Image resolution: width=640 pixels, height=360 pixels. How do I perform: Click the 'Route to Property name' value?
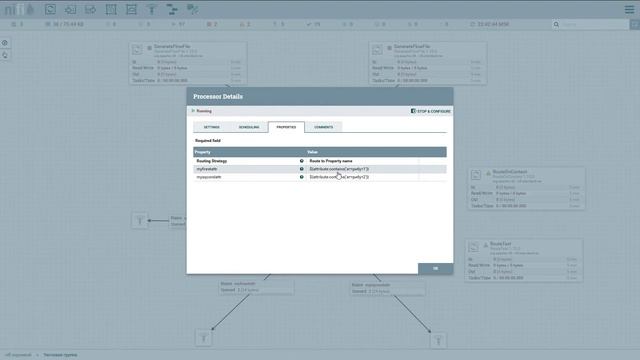pos(331,161)
